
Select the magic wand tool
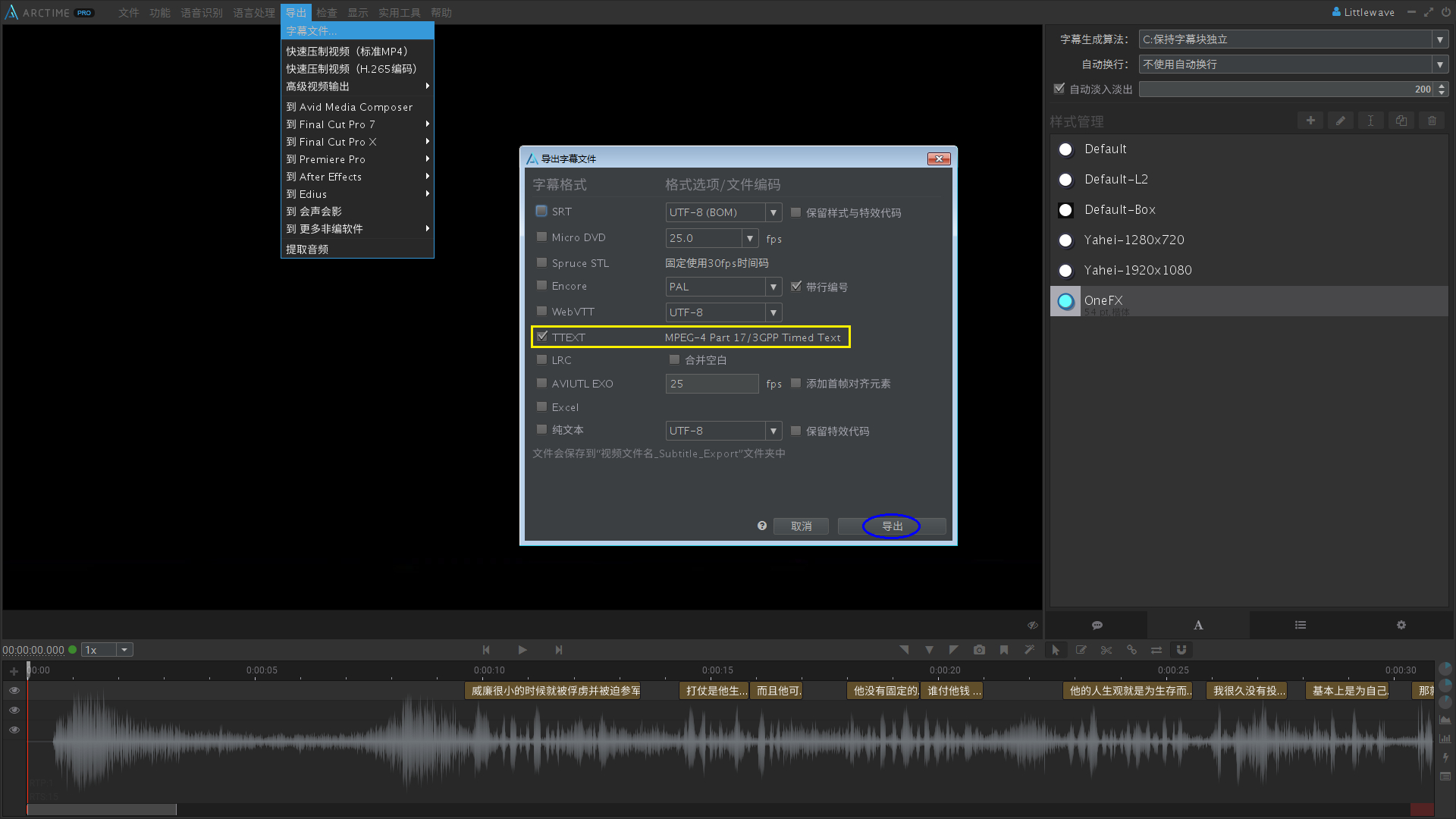click(1029, 650)
